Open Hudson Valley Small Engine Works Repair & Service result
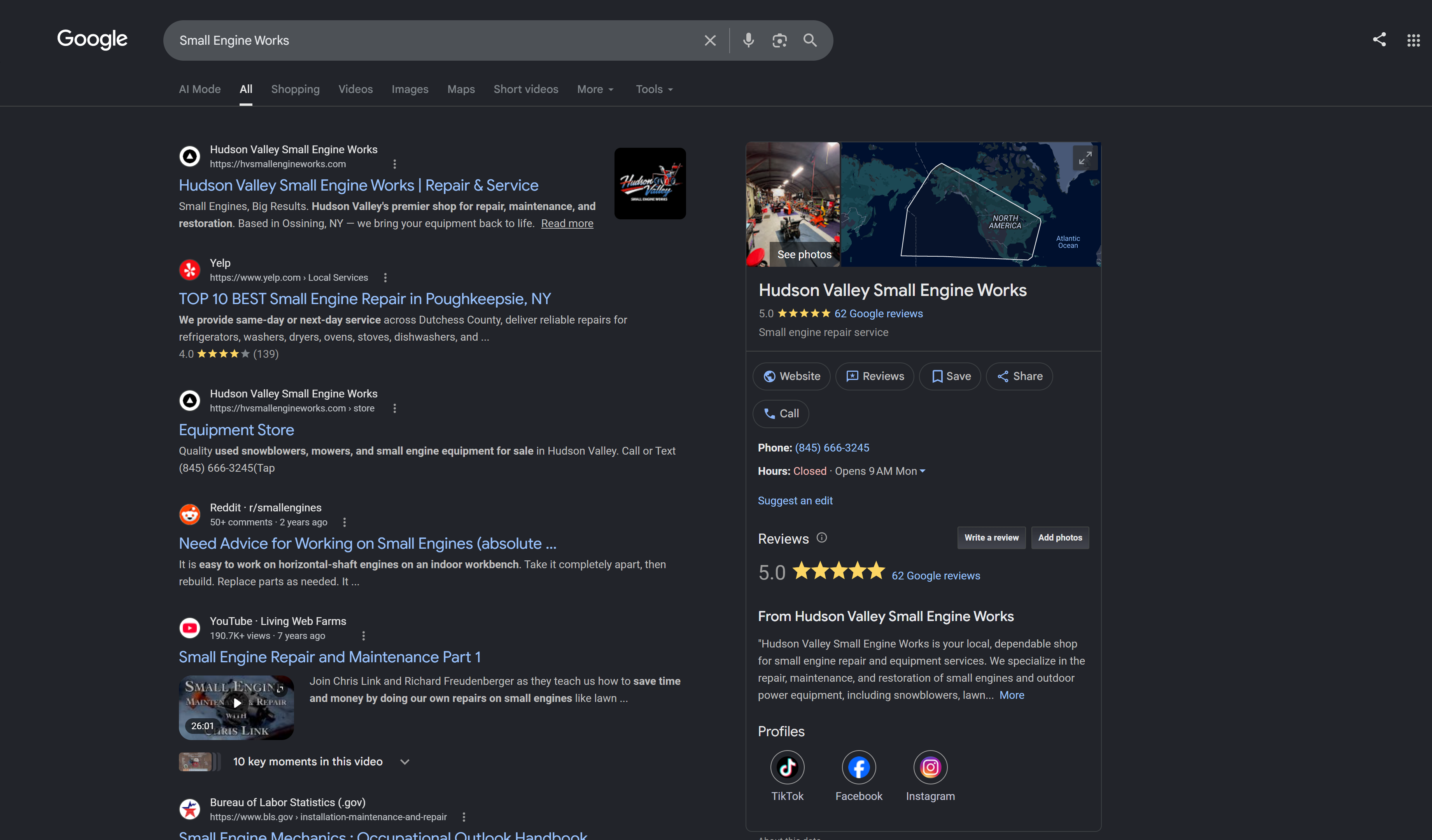Screen dimensions: 1432x840 pyautogui.click(x=359, y=185)
